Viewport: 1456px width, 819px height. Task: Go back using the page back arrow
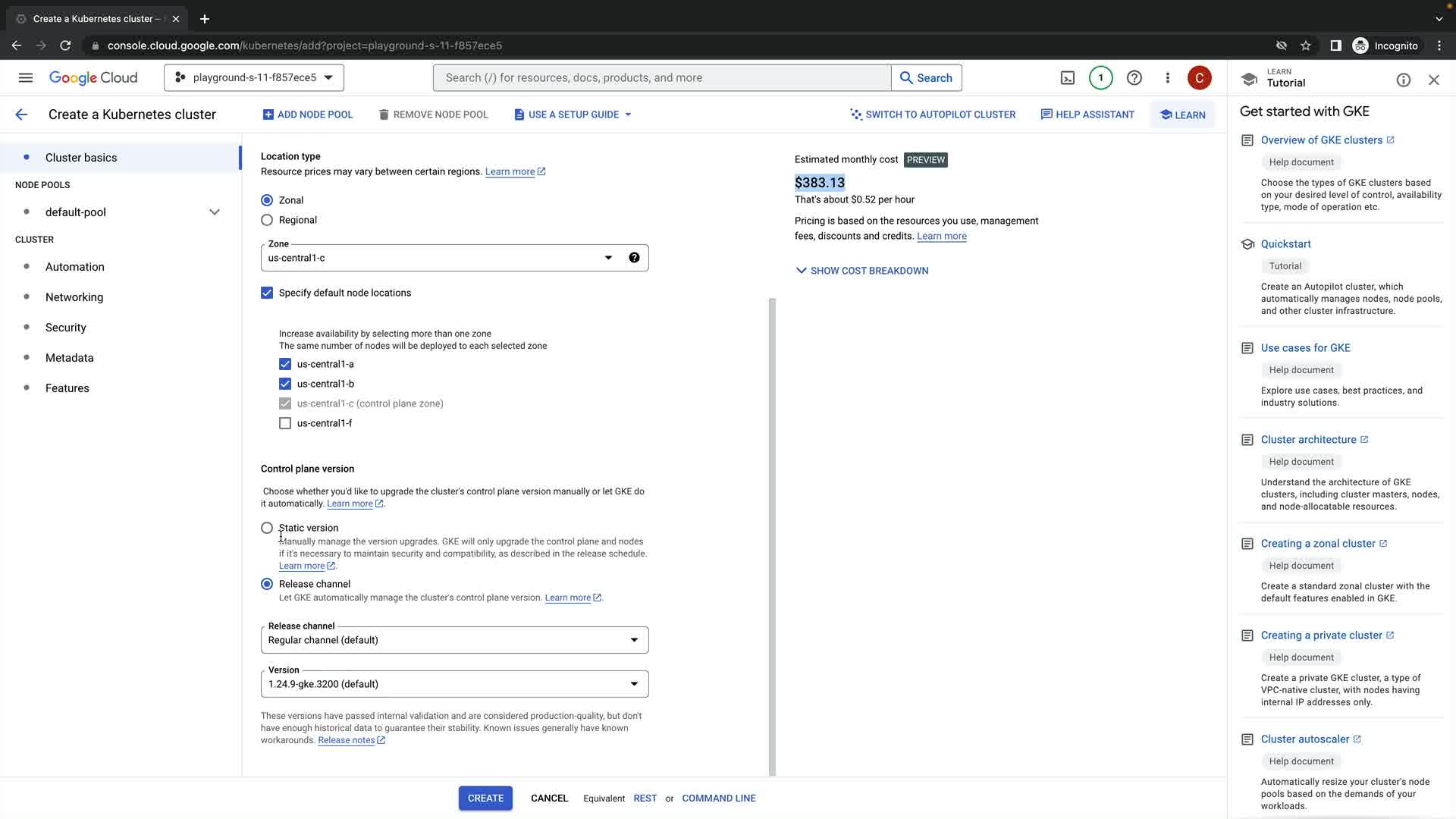21,115
